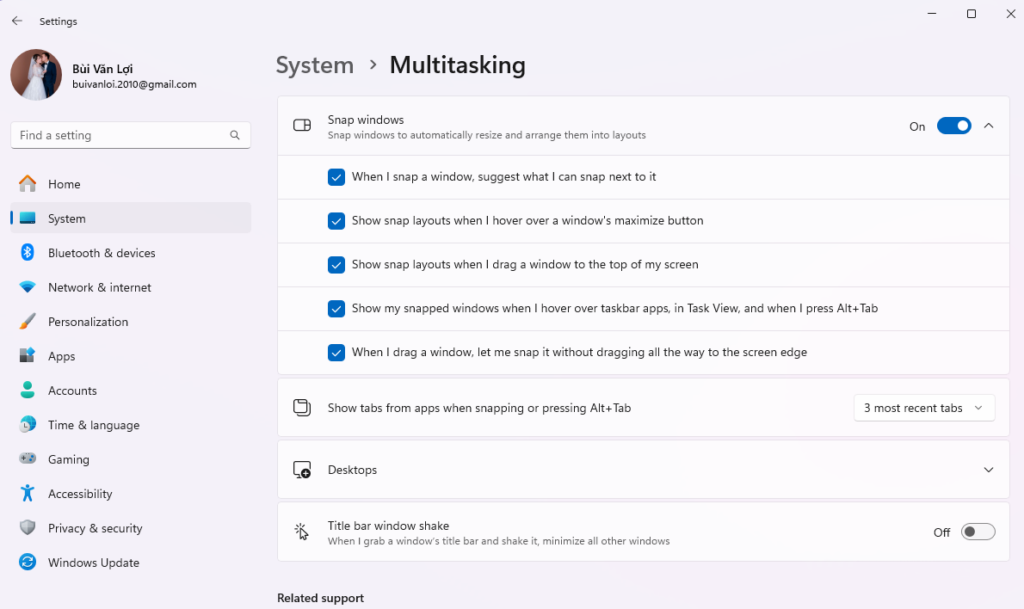Expand the Desktops section
The width and height of the screenshot is (1024, 609).
point(988,470)
